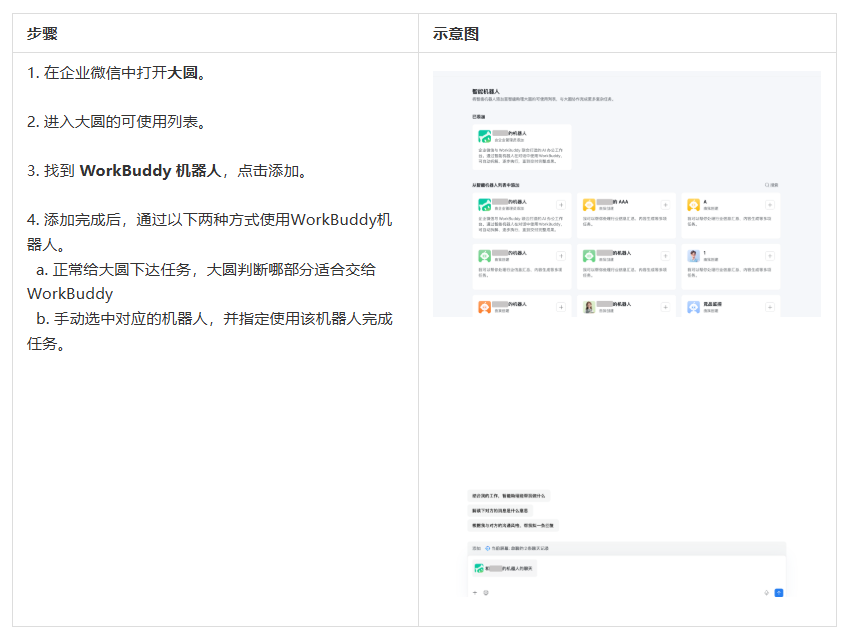
Task: Add the robot named "AAA" via its plus button
Action: point(665,205)
